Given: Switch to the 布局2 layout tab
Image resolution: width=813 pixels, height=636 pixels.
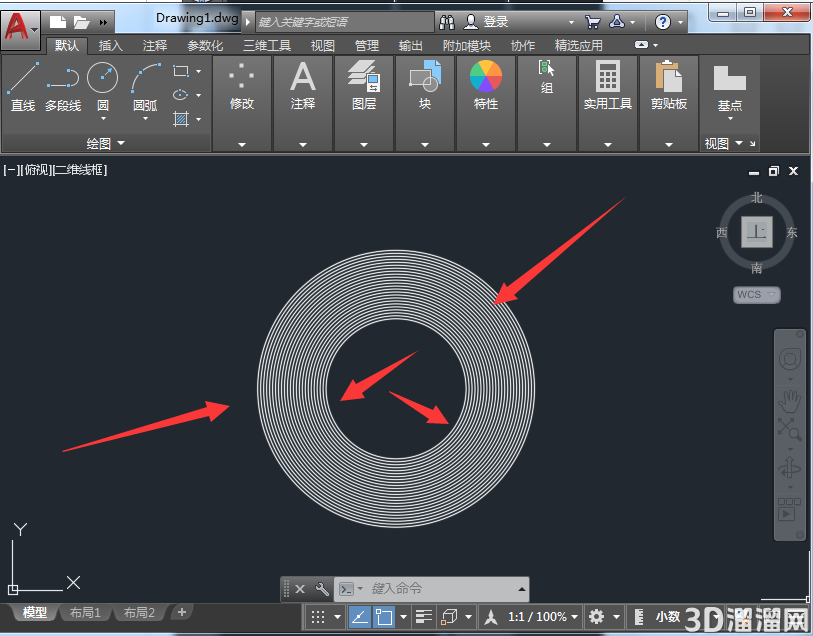Looking at the screenshot, I should 139,613.
